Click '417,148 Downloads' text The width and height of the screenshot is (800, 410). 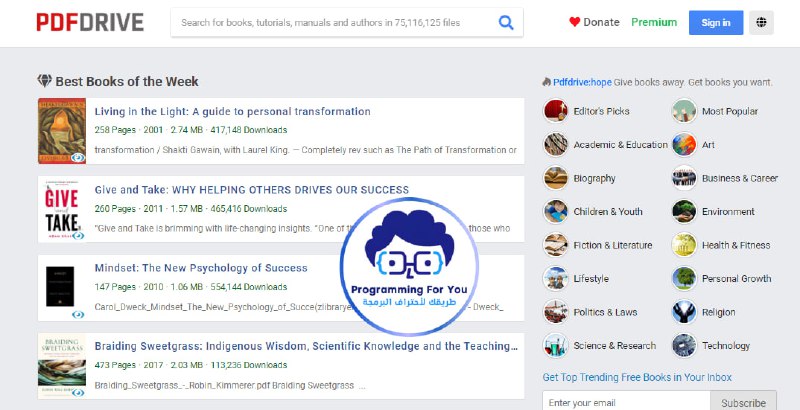pyautogui.click(x=249, y=130)
